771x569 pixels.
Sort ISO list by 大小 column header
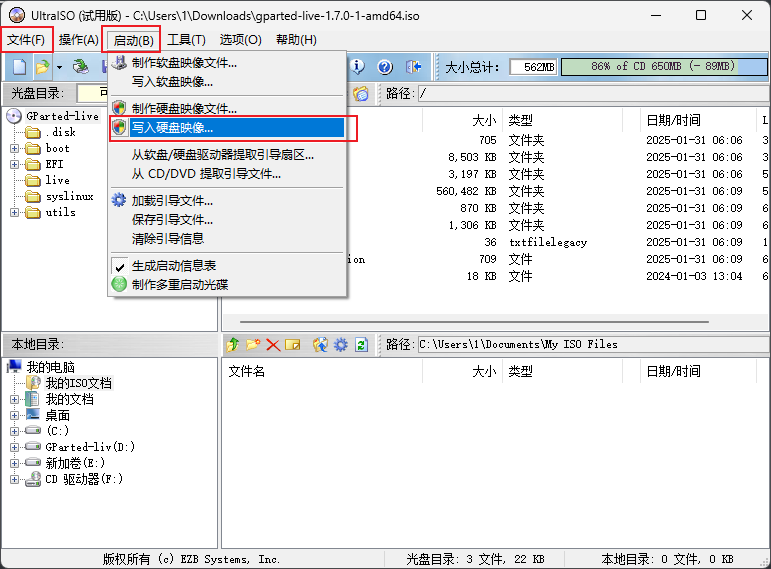click(484, 120)
